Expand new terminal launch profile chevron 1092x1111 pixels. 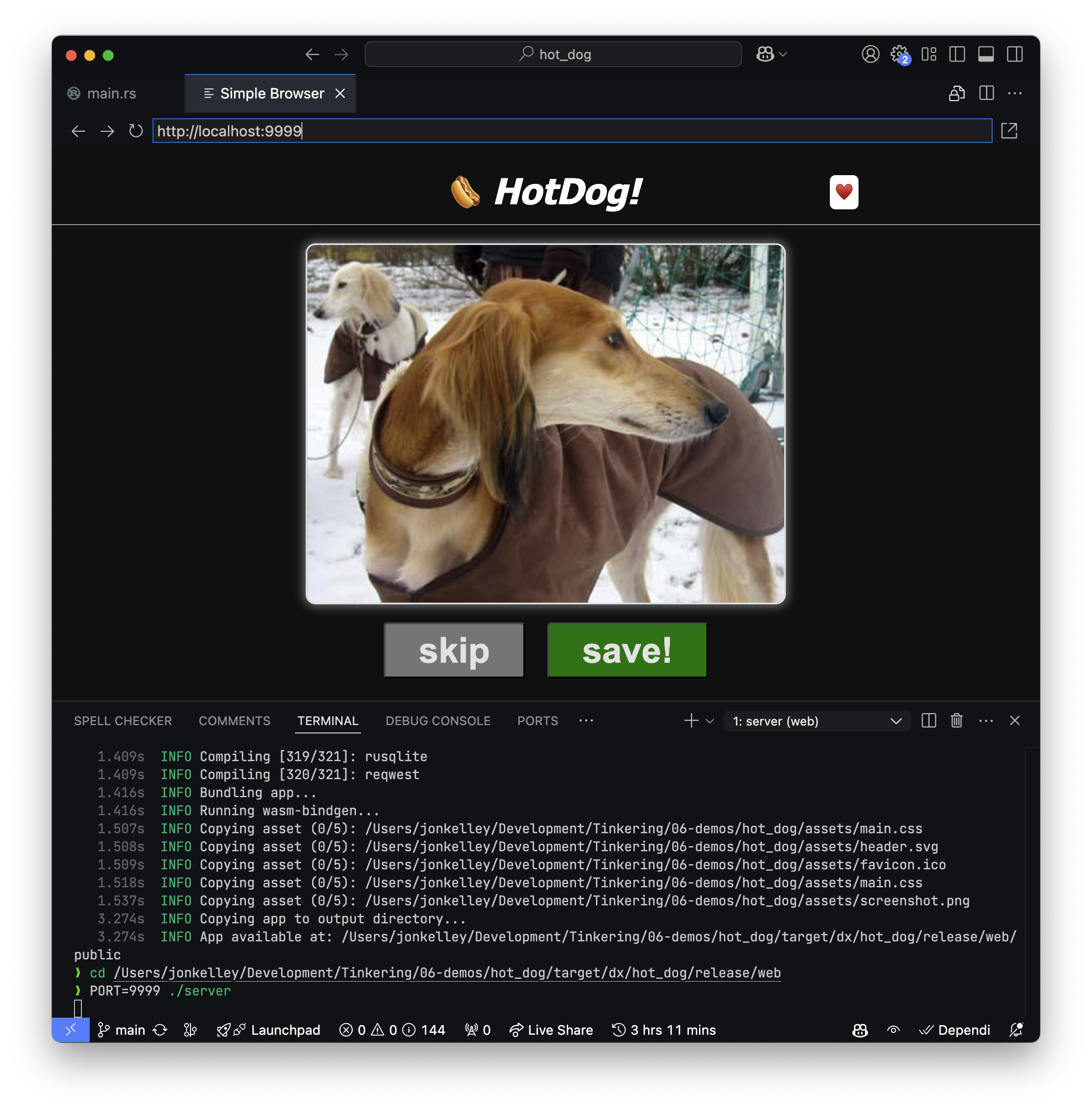pos(710,721)
